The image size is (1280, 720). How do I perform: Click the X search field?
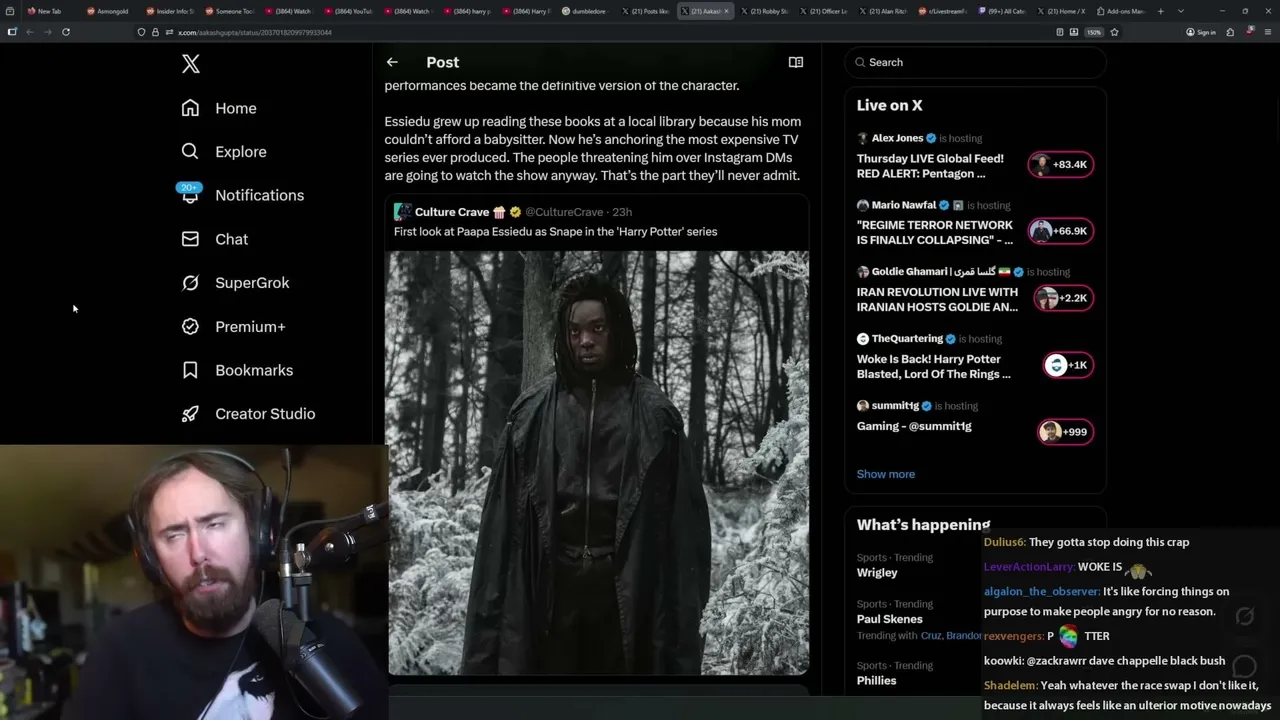pyautogui.click(x=976, y=62)
